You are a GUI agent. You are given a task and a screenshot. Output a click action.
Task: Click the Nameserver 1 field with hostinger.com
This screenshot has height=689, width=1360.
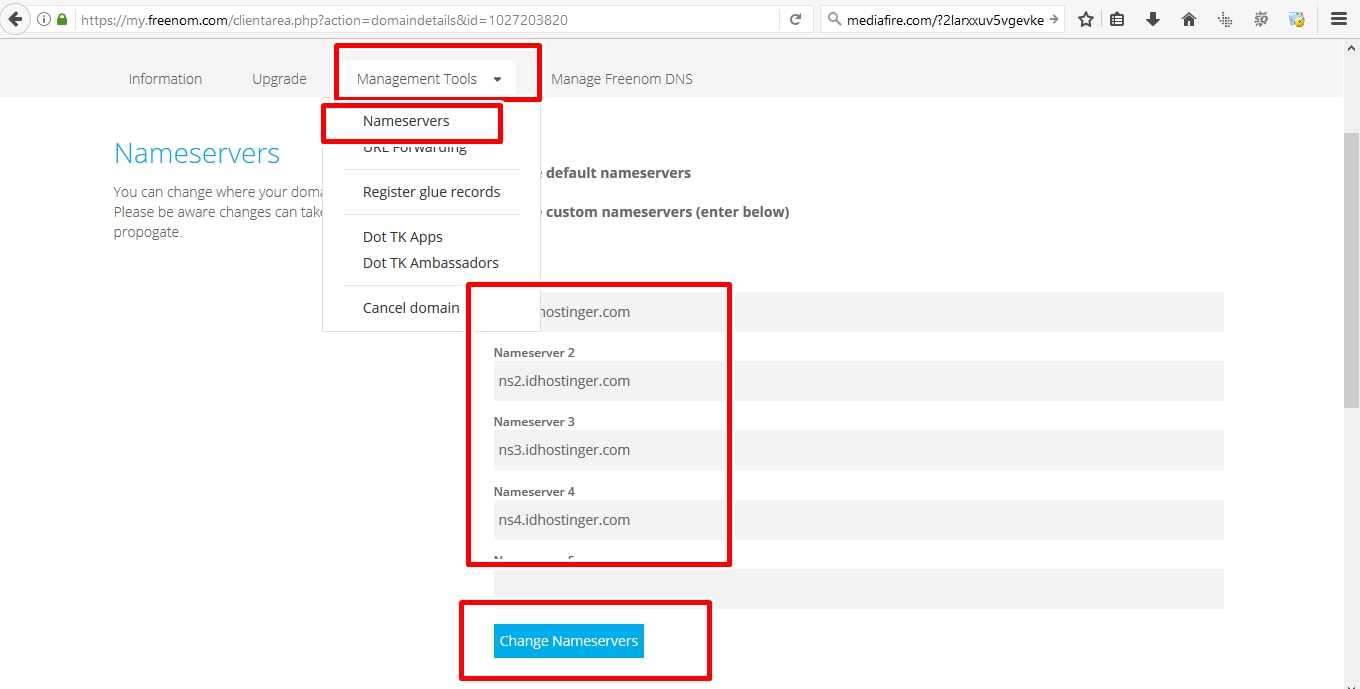[859, 312]
